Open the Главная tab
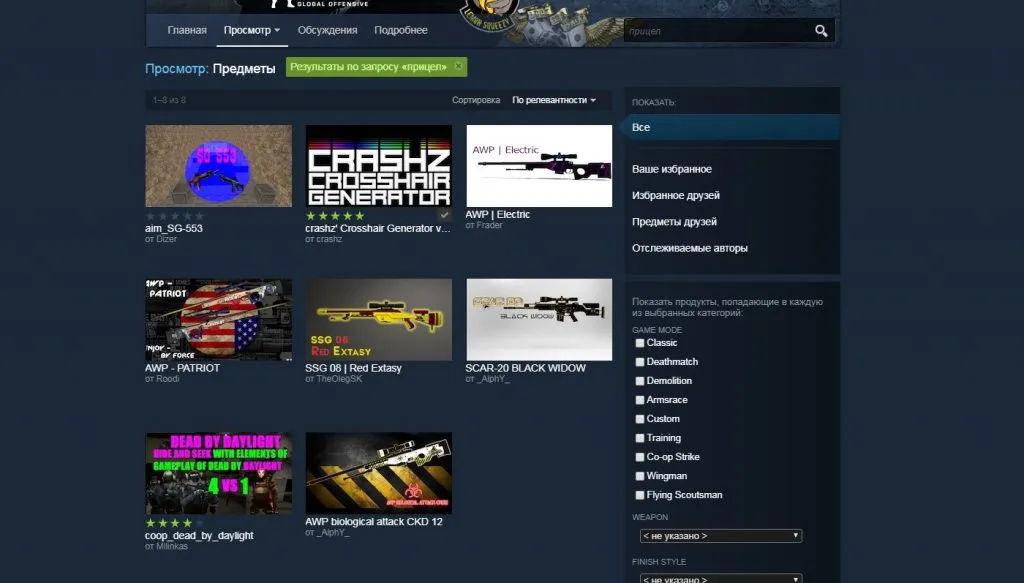This screenshot has width=1024, height=583. (x=187, y=30)
